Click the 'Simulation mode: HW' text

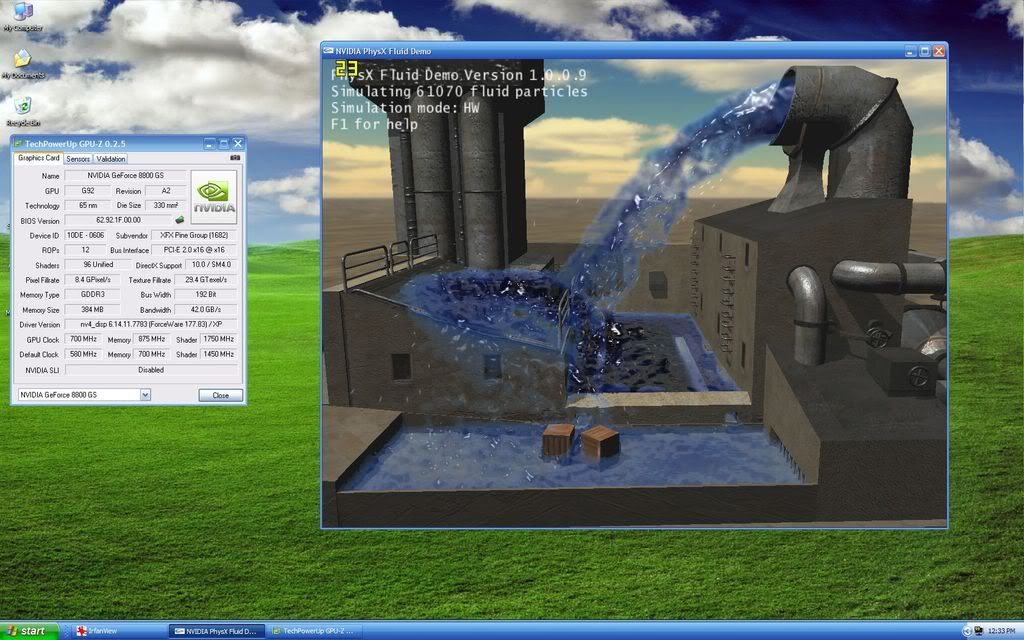(x=405, y=108)
